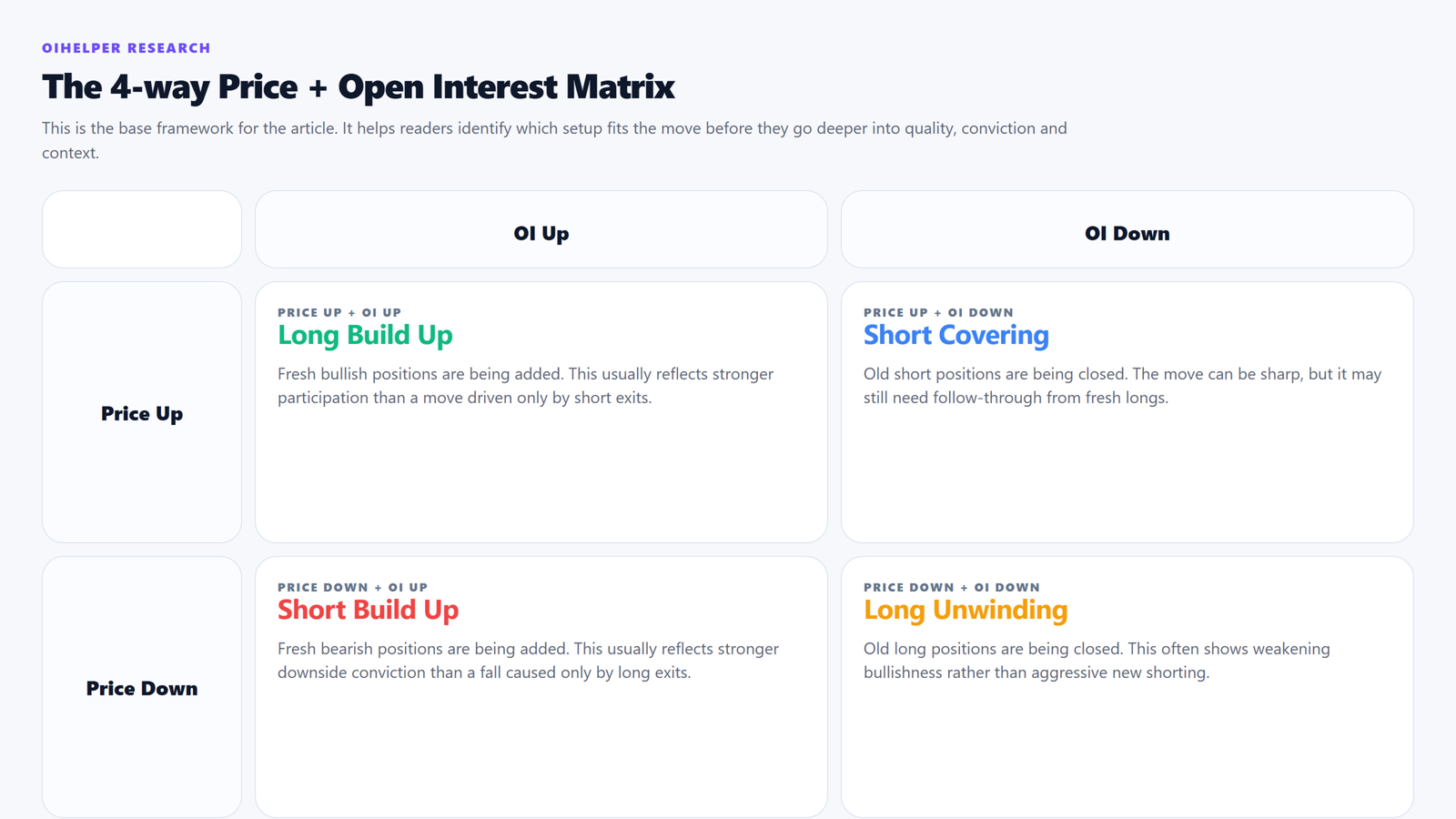Click the empty top-left matrix cell

point(142,229)
